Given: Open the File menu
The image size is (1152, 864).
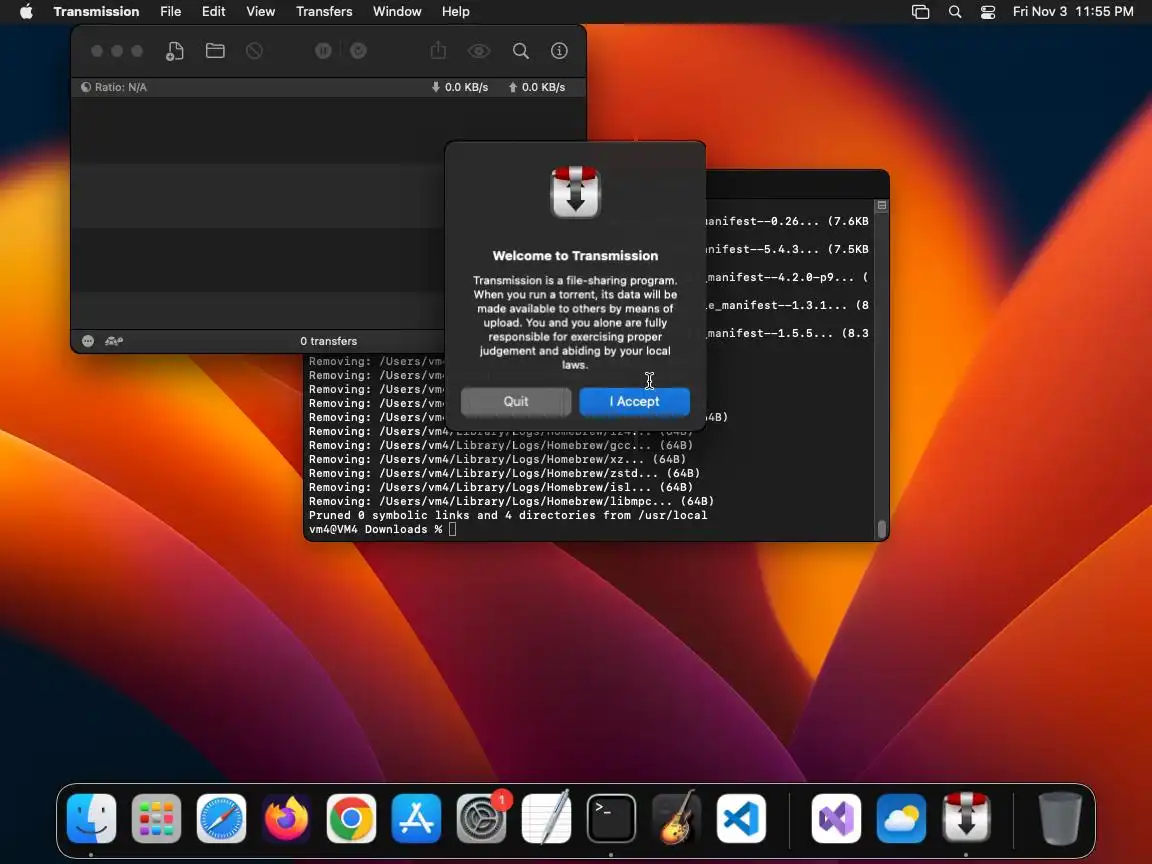Looking at the screenshot, I should click(x=170, y=12).
